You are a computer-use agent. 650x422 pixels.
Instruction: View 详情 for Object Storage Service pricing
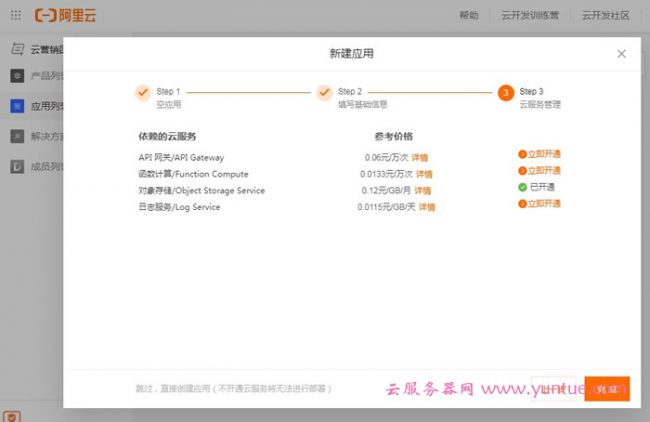click(423, 190)
